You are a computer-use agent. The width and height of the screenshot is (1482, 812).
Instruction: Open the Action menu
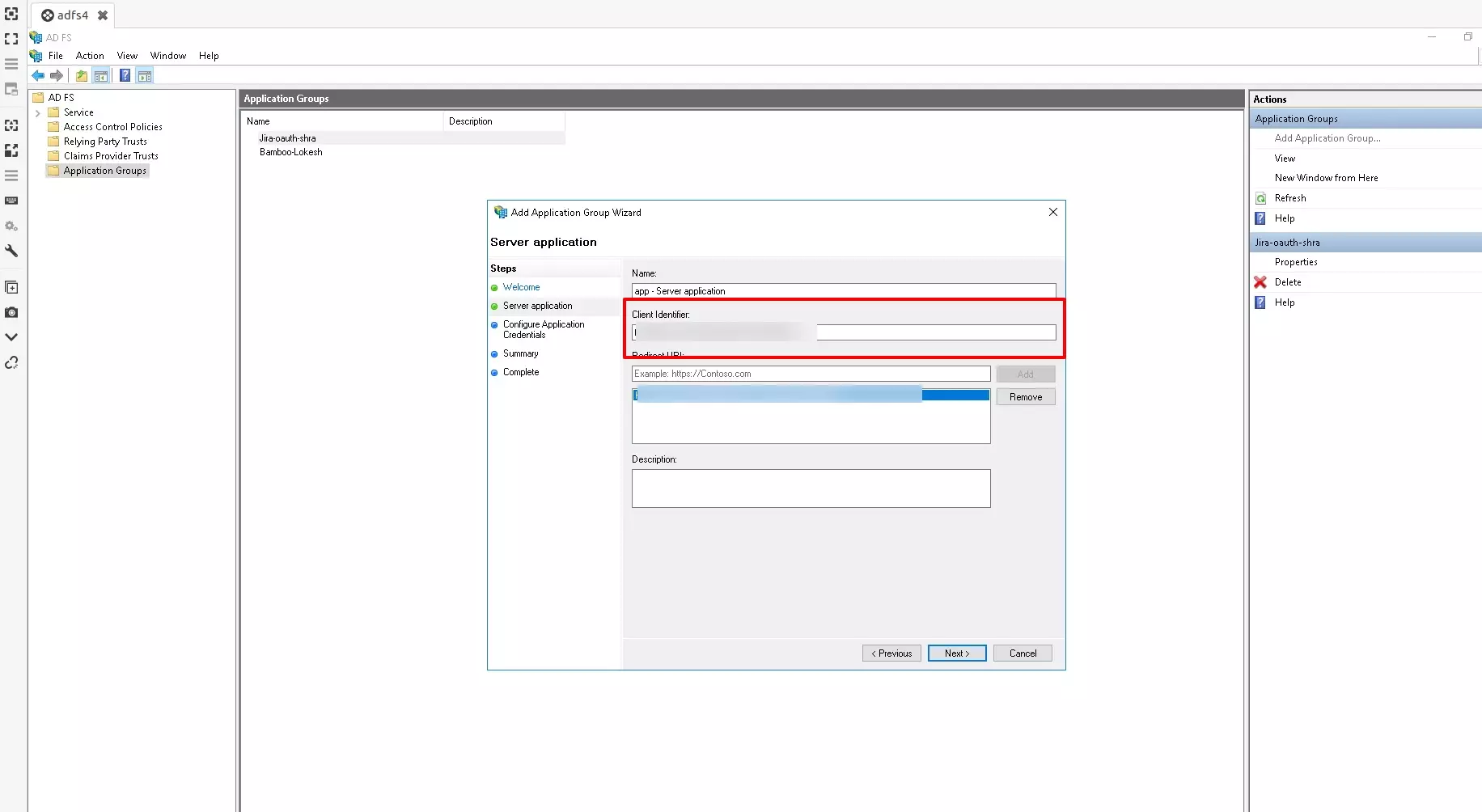tap(89, 55)
